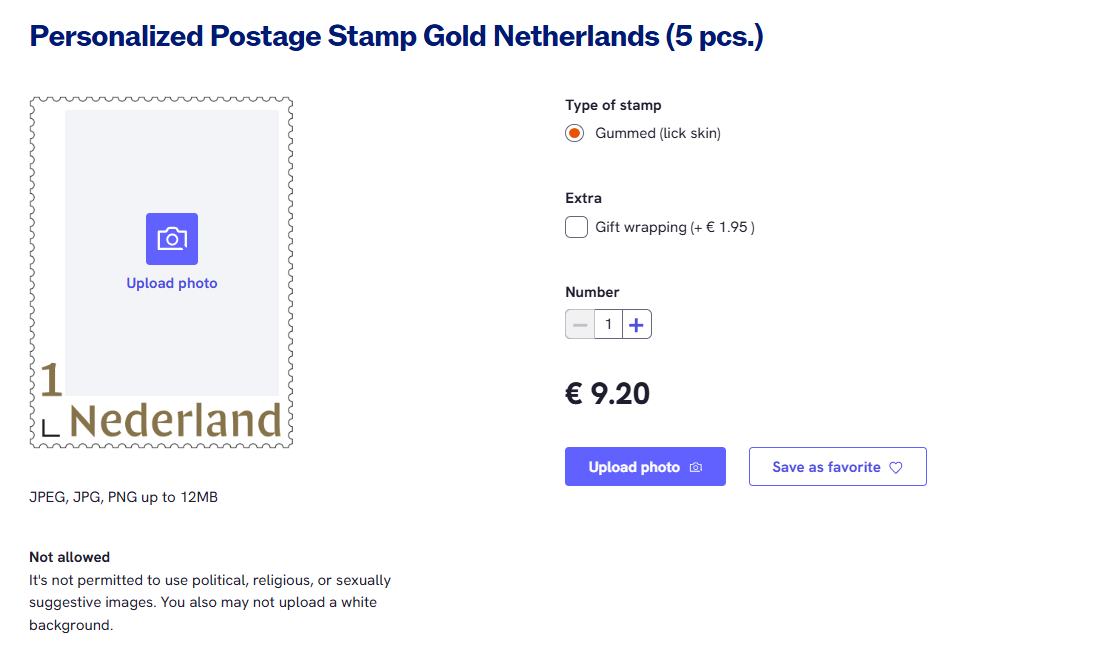Click the 'JPEG, JPG, PNG up to 12MB' note
Viewport: 1116px width, 662px height.
pos(123,497)
